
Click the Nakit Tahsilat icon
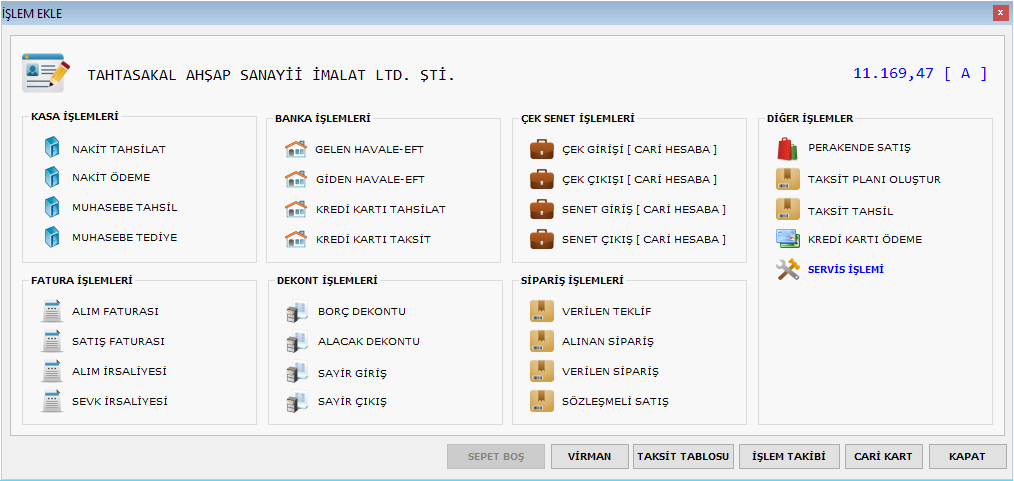(52, 149)
